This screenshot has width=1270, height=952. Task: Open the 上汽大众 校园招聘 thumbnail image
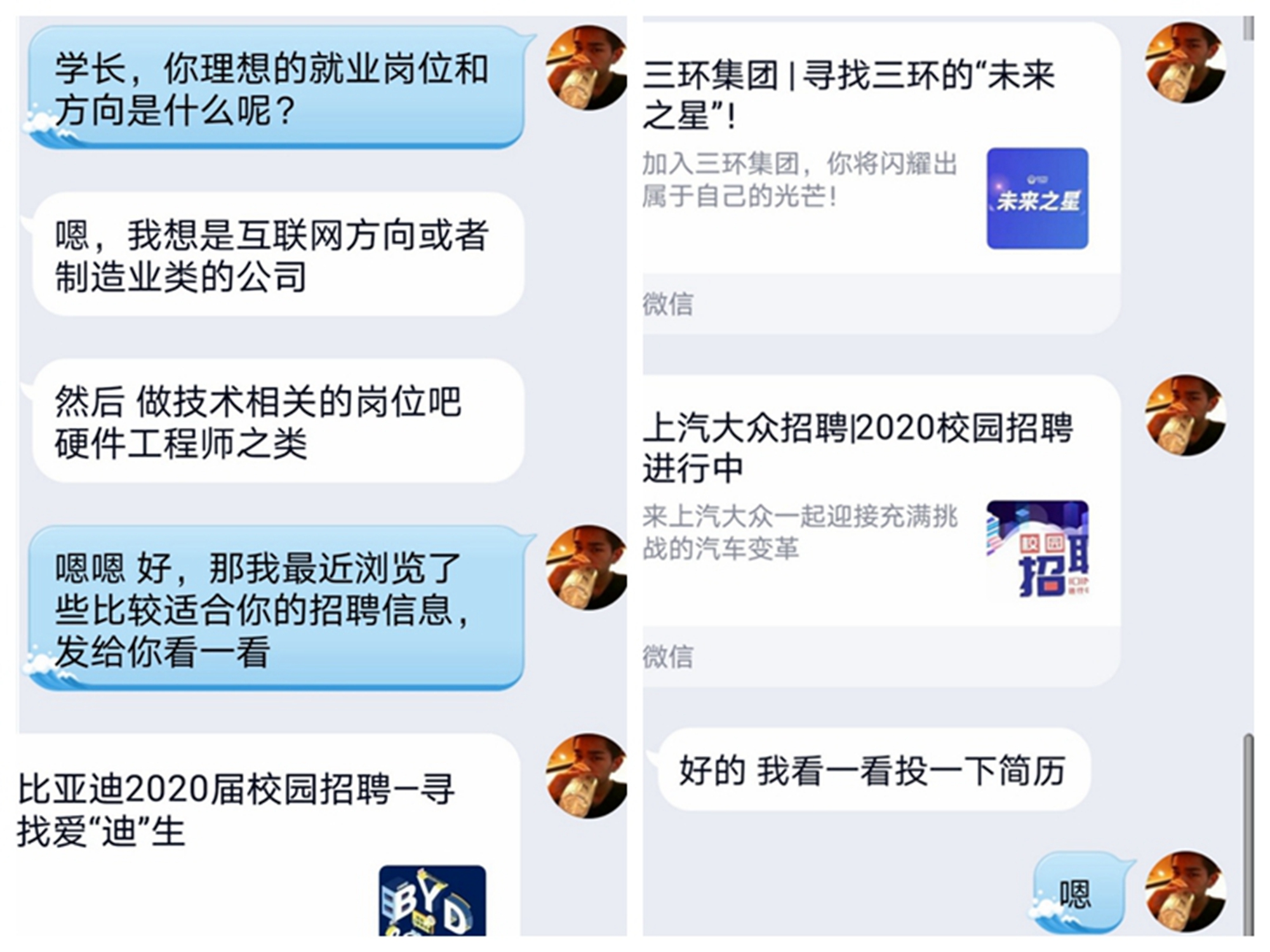pyautogui.click(x=1037, y=550)
